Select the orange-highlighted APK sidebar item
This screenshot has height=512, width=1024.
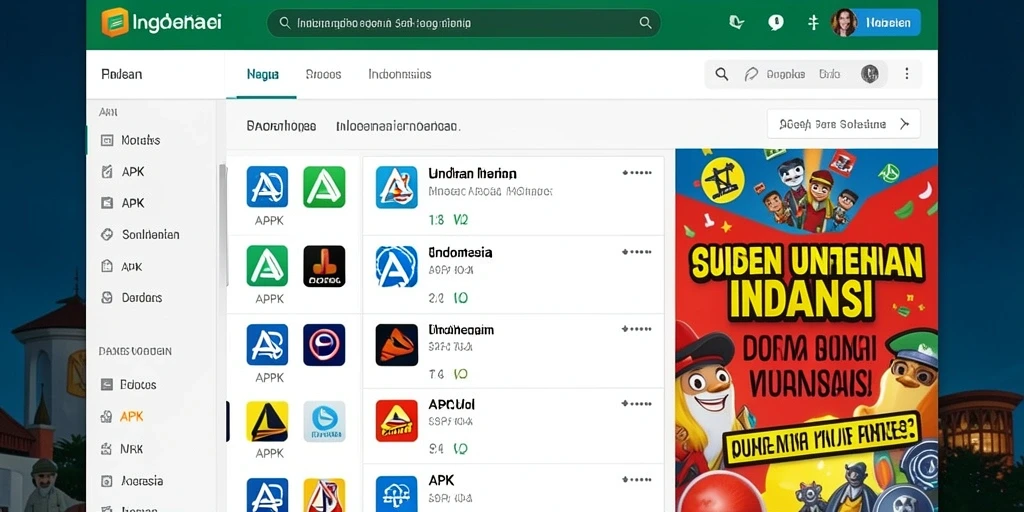(131, 417)
